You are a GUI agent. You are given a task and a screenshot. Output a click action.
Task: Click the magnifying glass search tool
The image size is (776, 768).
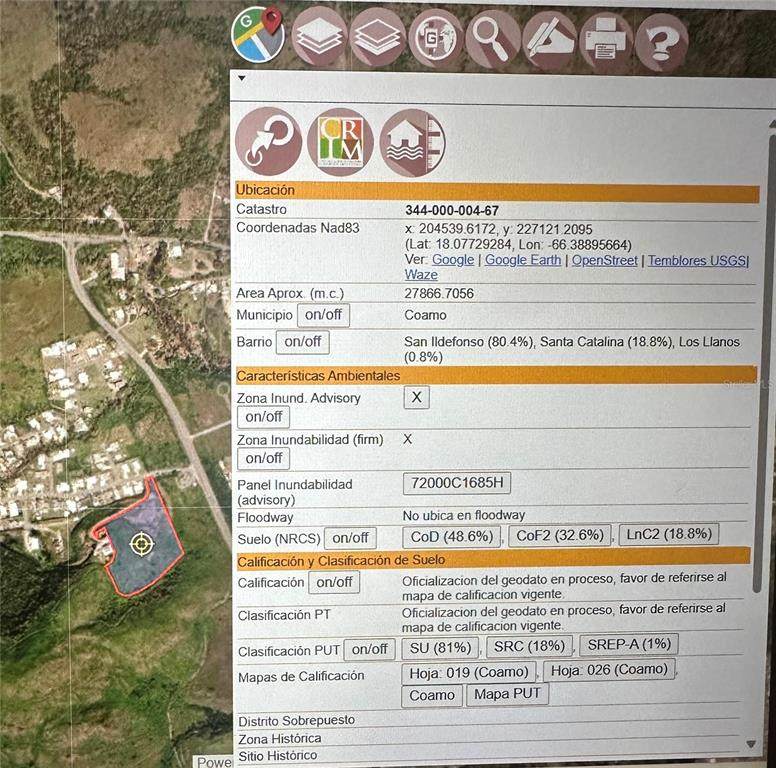(493, 39)
